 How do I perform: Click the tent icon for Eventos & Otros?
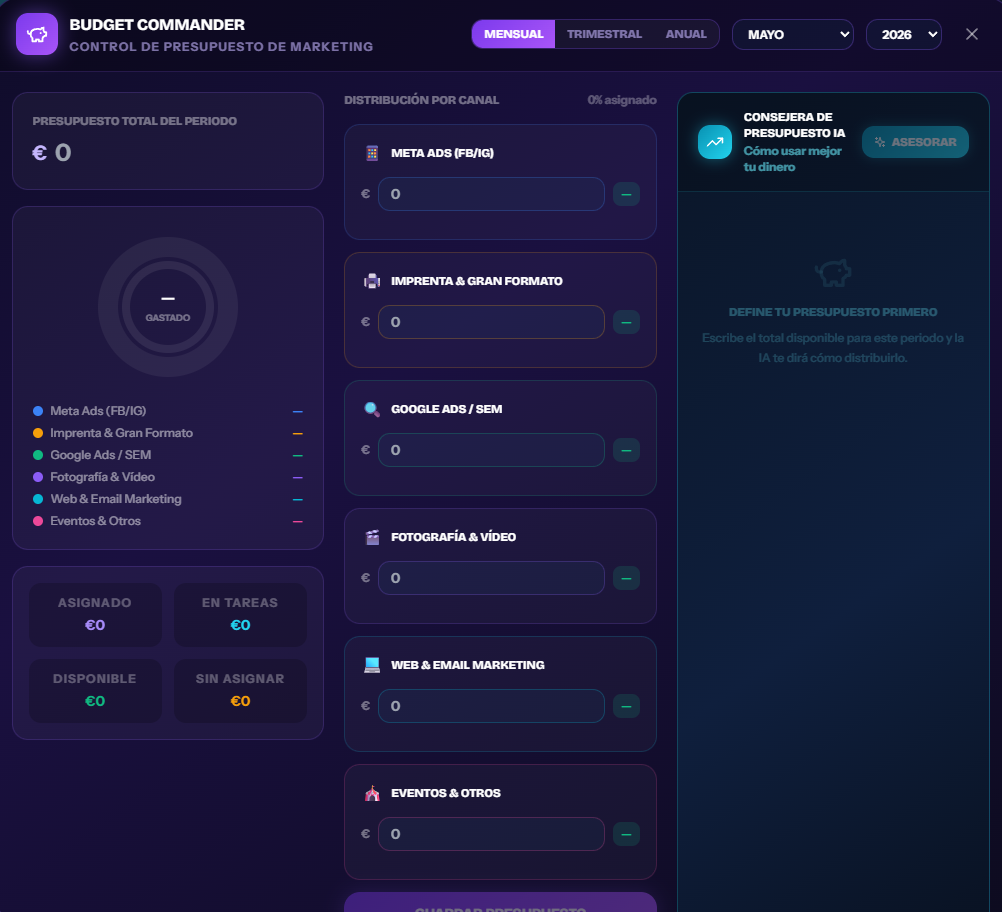pos(372,793)
